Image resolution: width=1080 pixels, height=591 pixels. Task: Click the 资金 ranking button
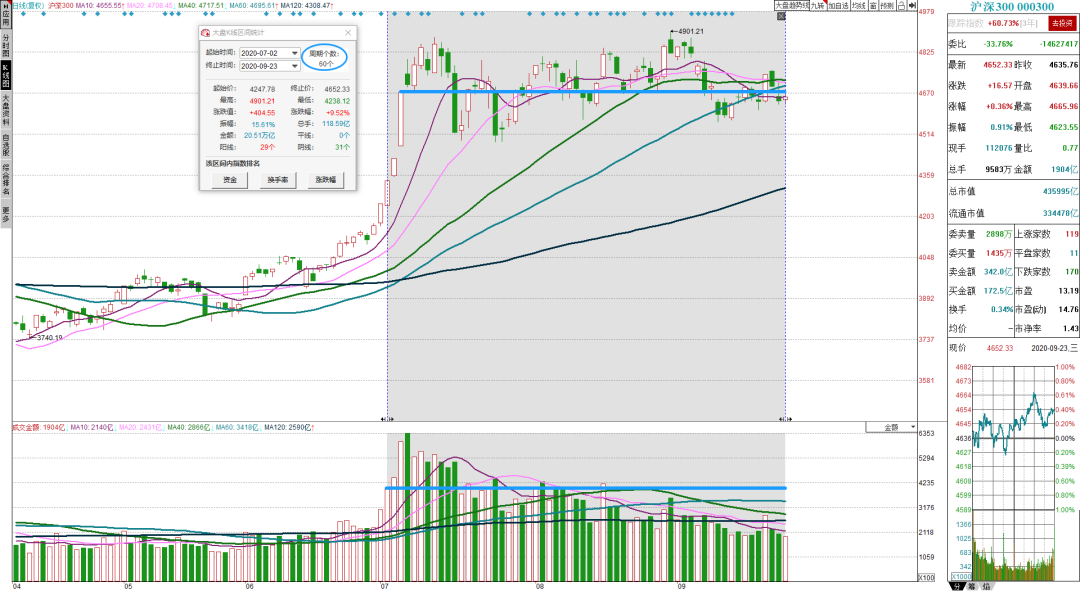click(x=230, y=180)
